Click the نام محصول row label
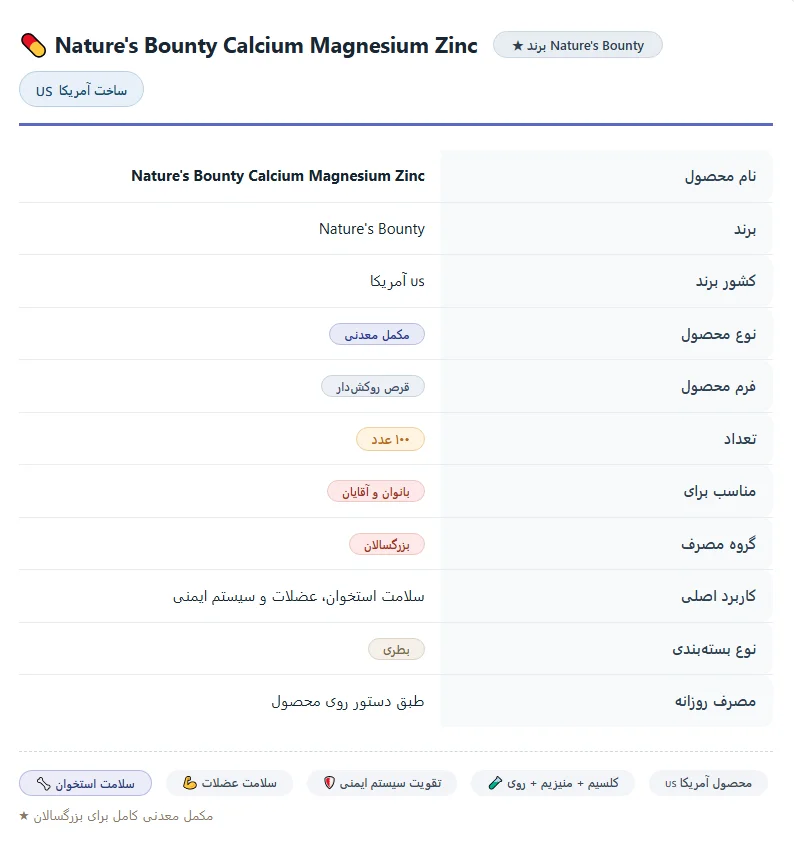794x843 pixels. 720,176
